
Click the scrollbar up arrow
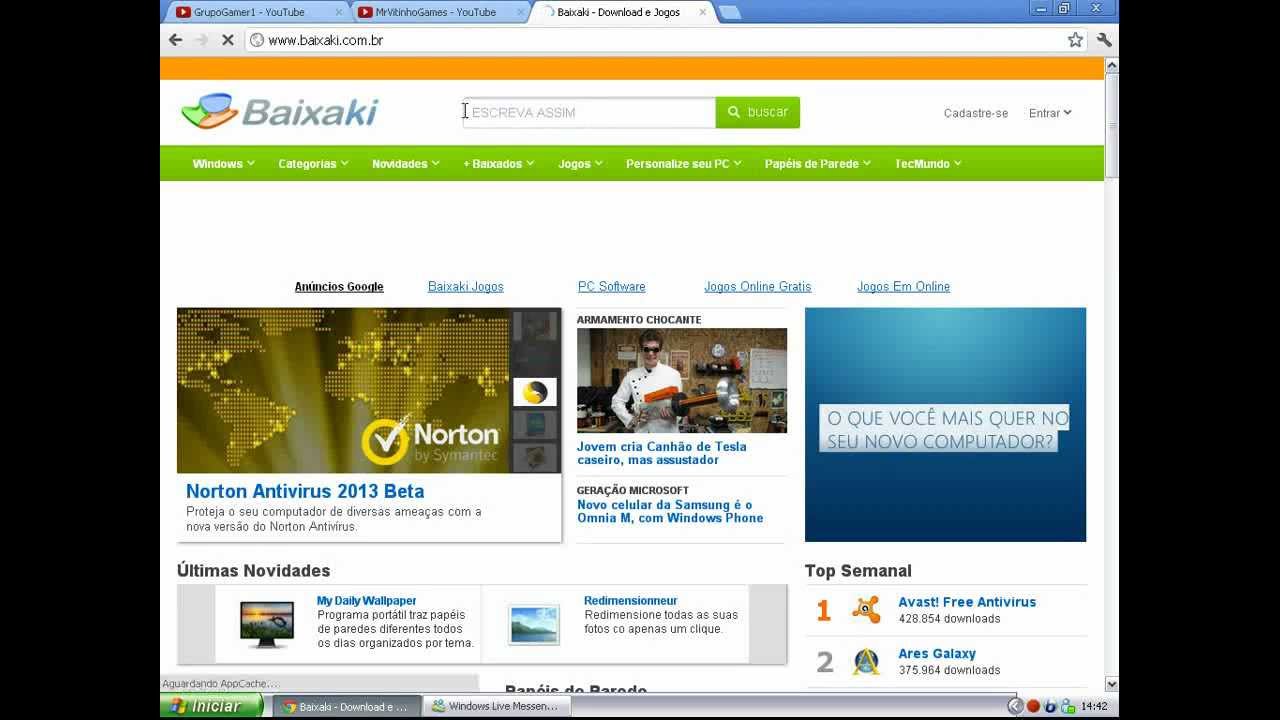pos(1111,65)
